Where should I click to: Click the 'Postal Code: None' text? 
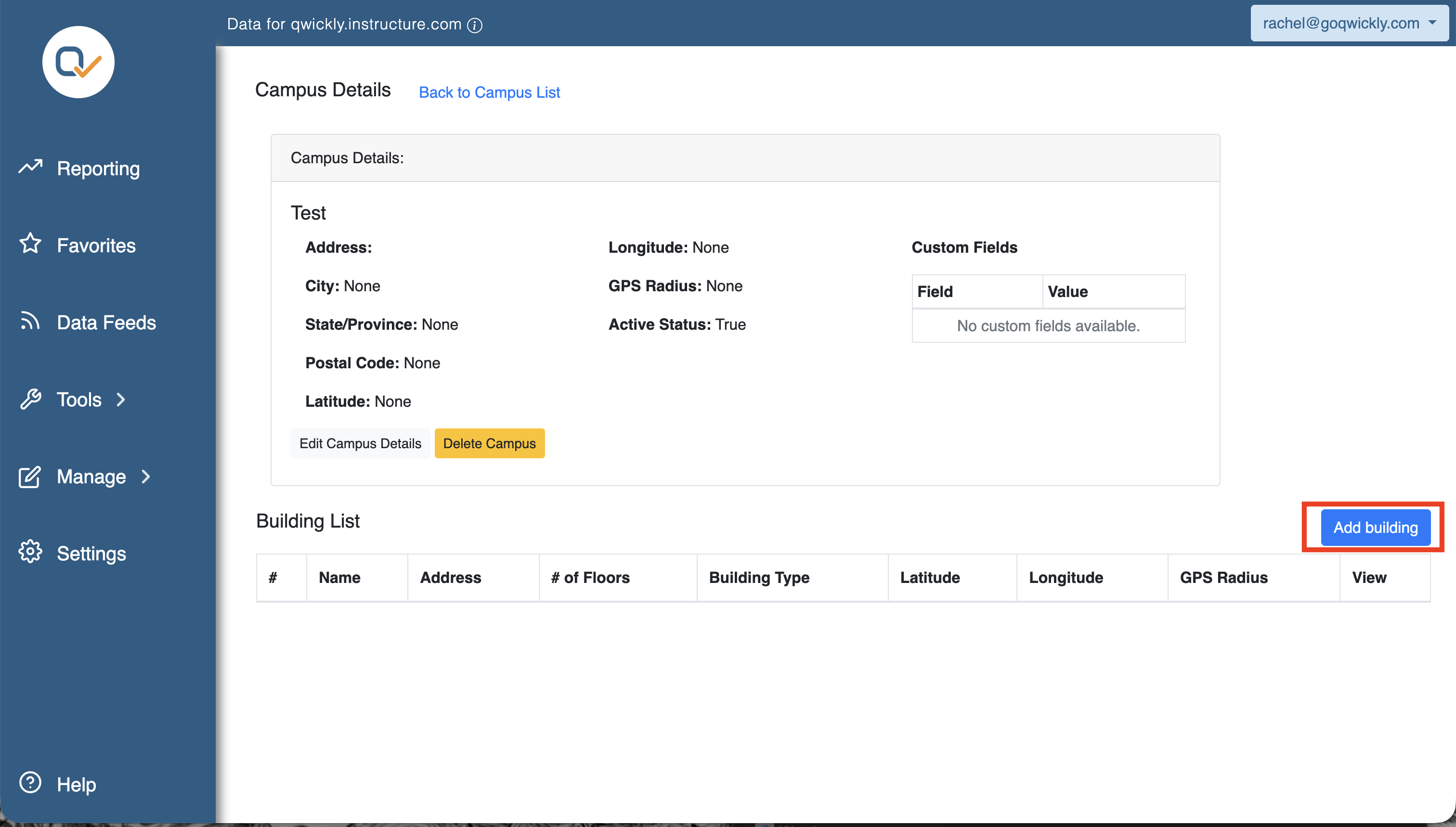(x=373, y=363)
